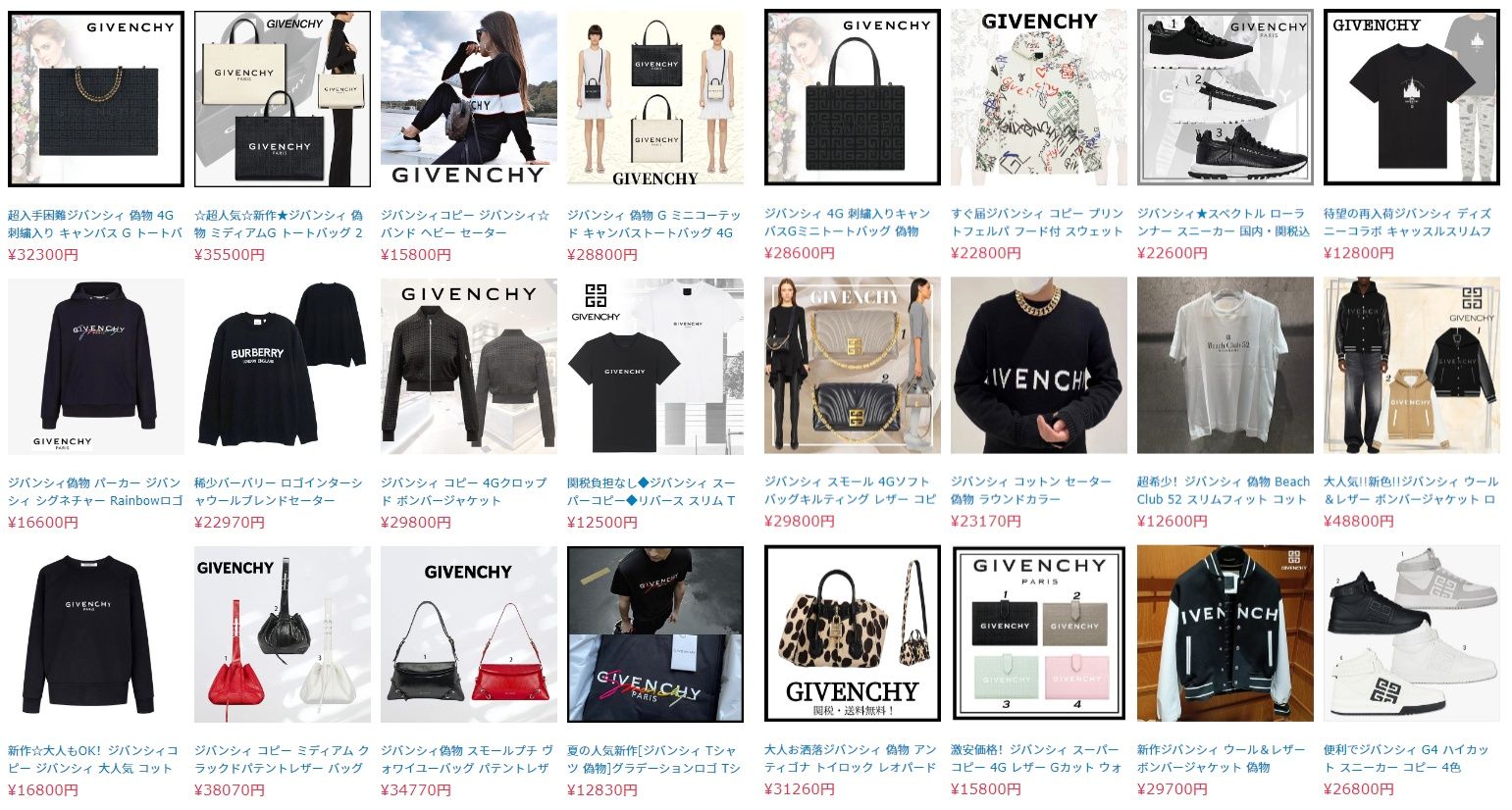The image size is (1512, 810).
Task: Open the Rainbow signature hoodie title link
Action: coord(95,491)
